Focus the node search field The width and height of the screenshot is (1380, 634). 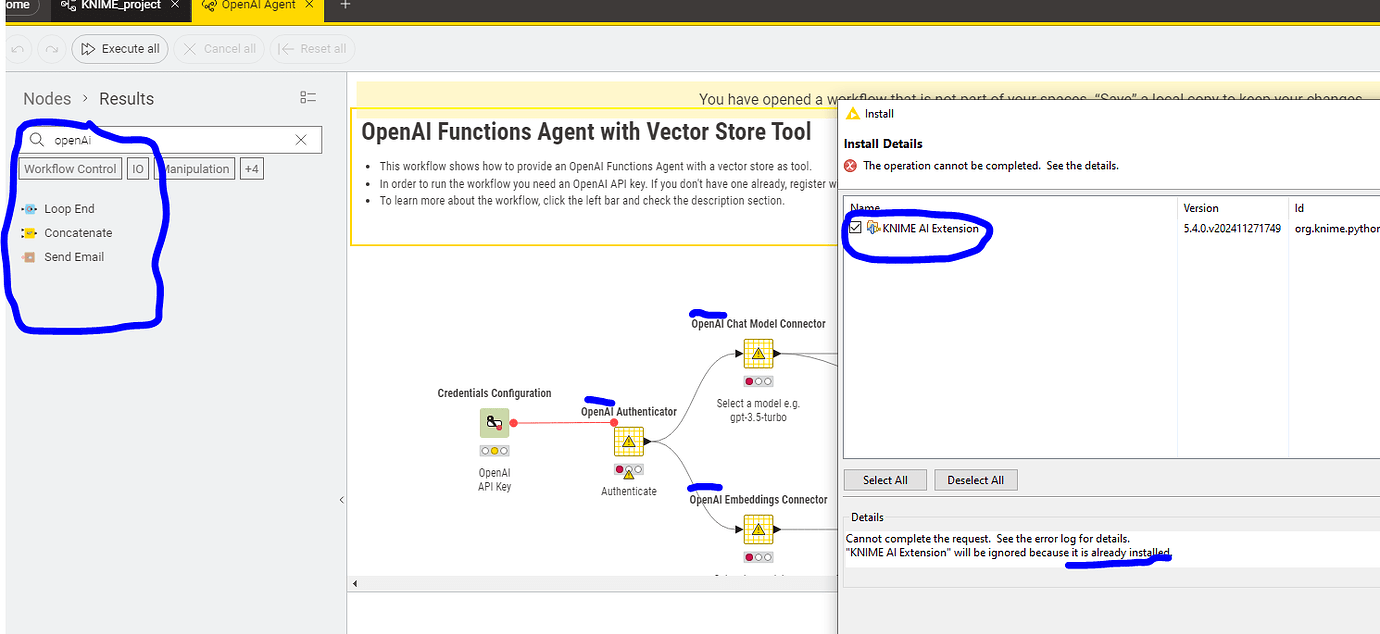(170, 140)
